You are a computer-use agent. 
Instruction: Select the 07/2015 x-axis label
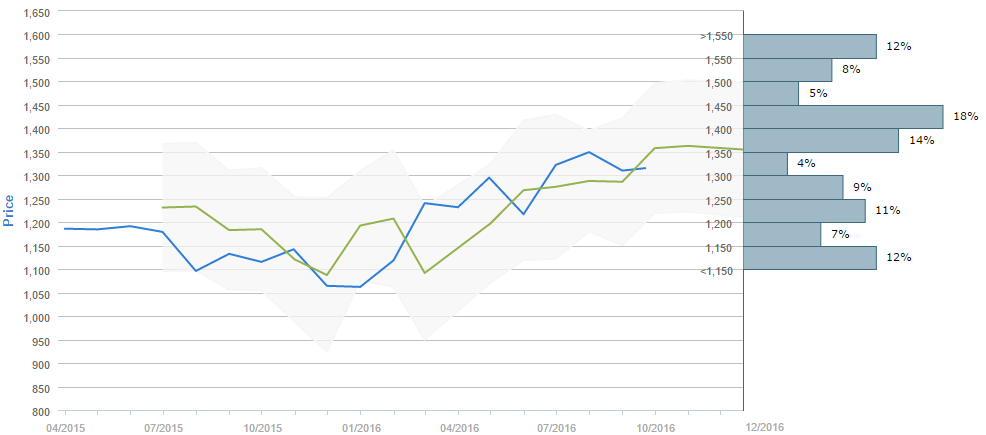(162, 427)
